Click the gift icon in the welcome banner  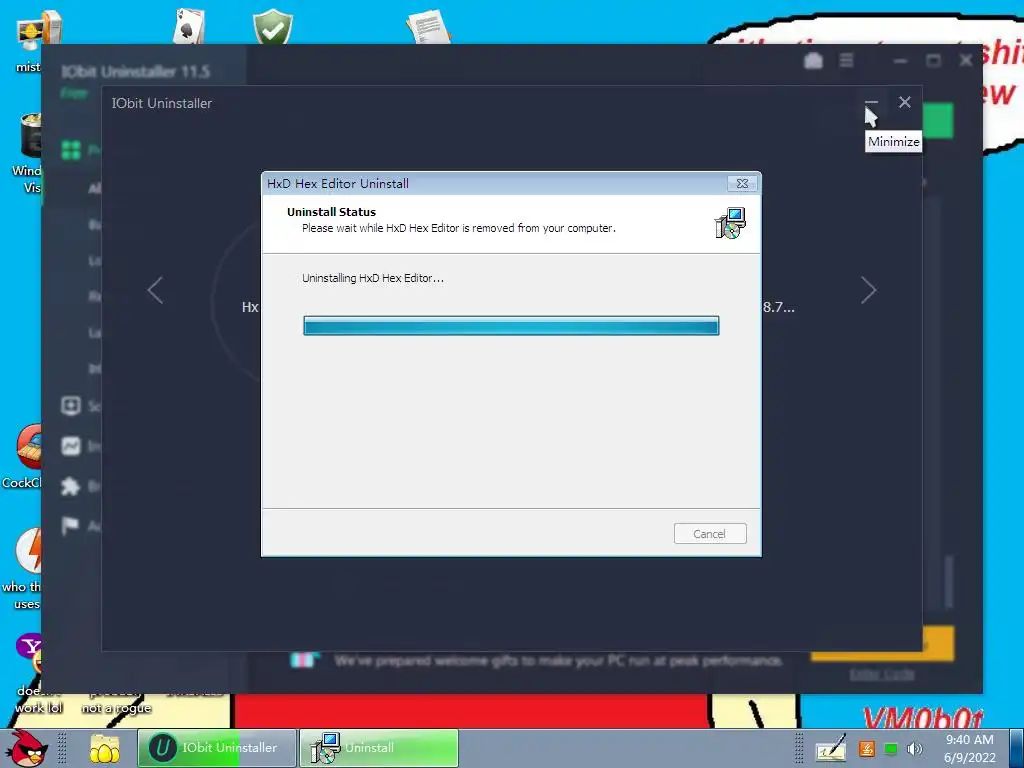304,660
